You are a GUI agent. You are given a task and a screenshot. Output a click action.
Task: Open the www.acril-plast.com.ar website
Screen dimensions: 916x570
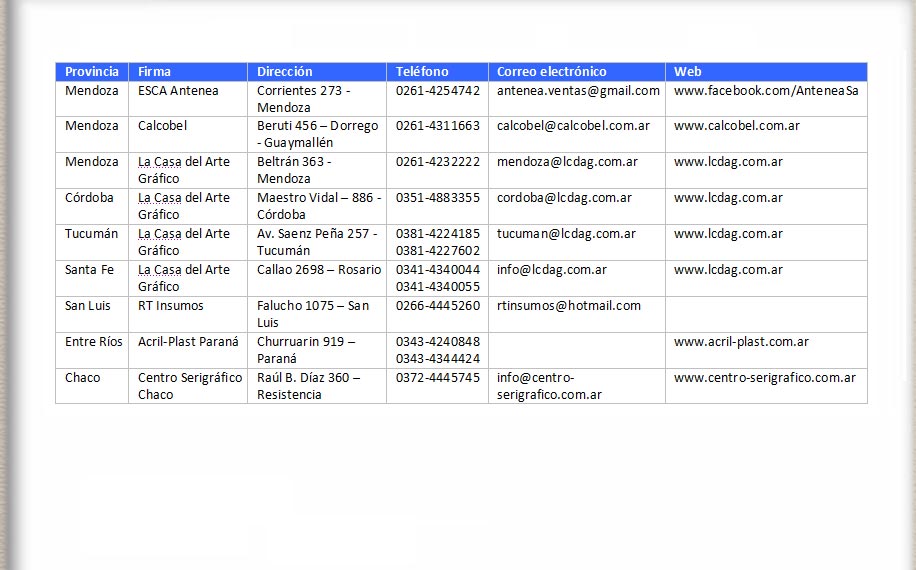[741, 342]
